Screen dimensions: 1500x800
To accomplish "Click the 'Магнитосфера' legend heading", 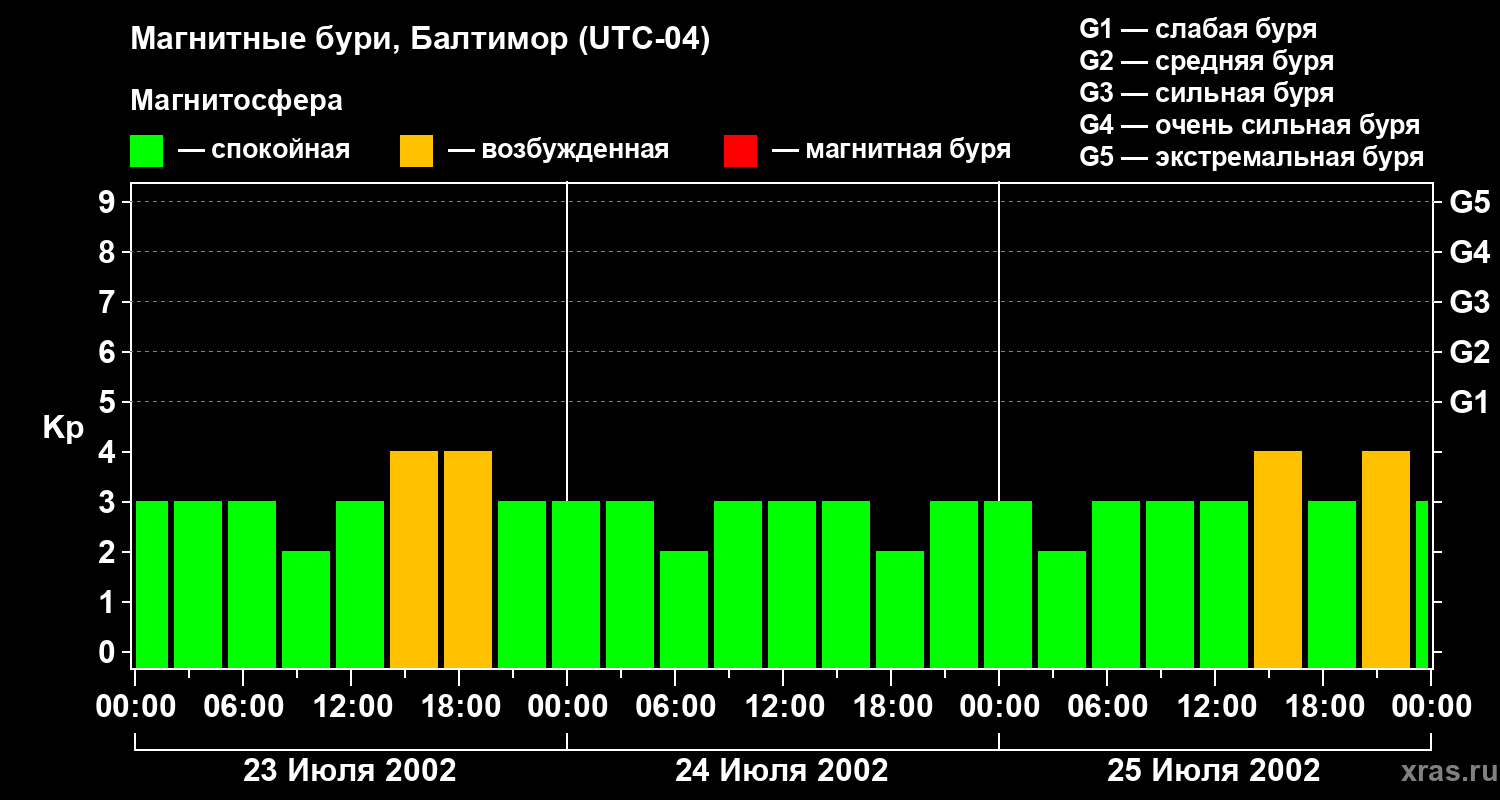I will (x=236, y=101).
